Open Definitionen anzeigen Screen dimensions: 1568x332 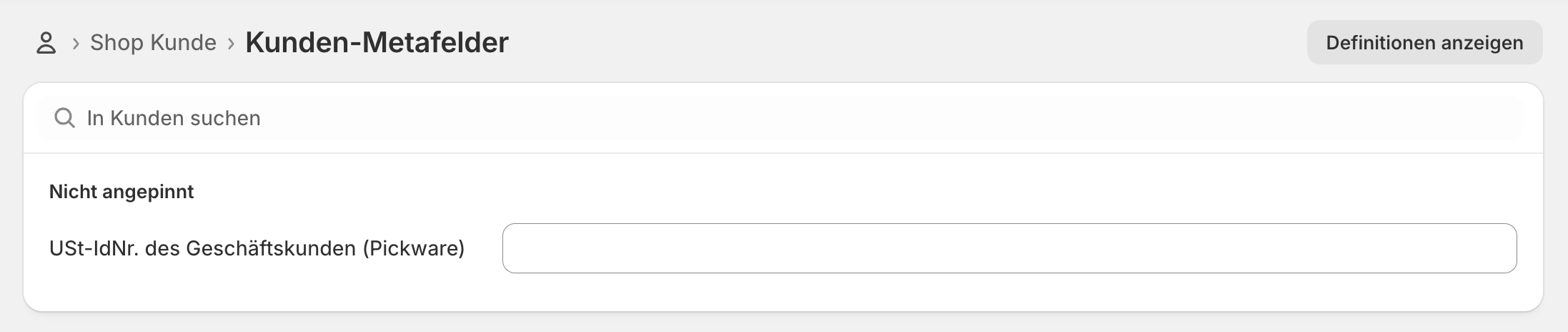pyautogui.click(x=1424, y=43)
